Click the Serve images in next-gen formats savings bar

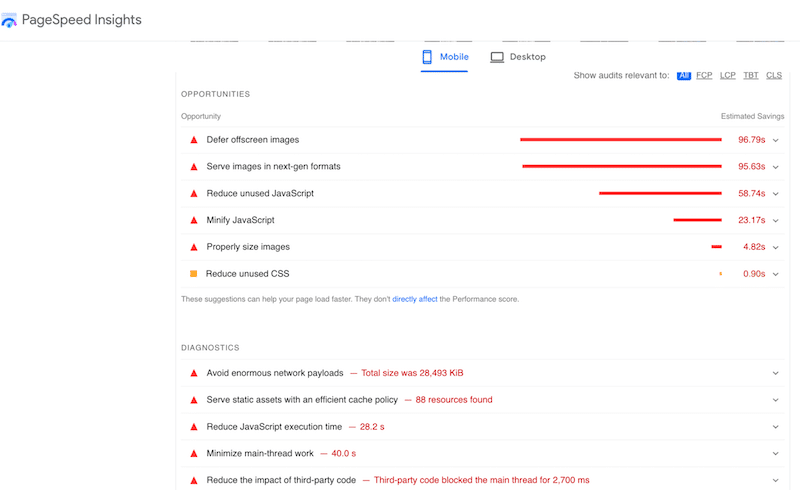pos(621,166)
